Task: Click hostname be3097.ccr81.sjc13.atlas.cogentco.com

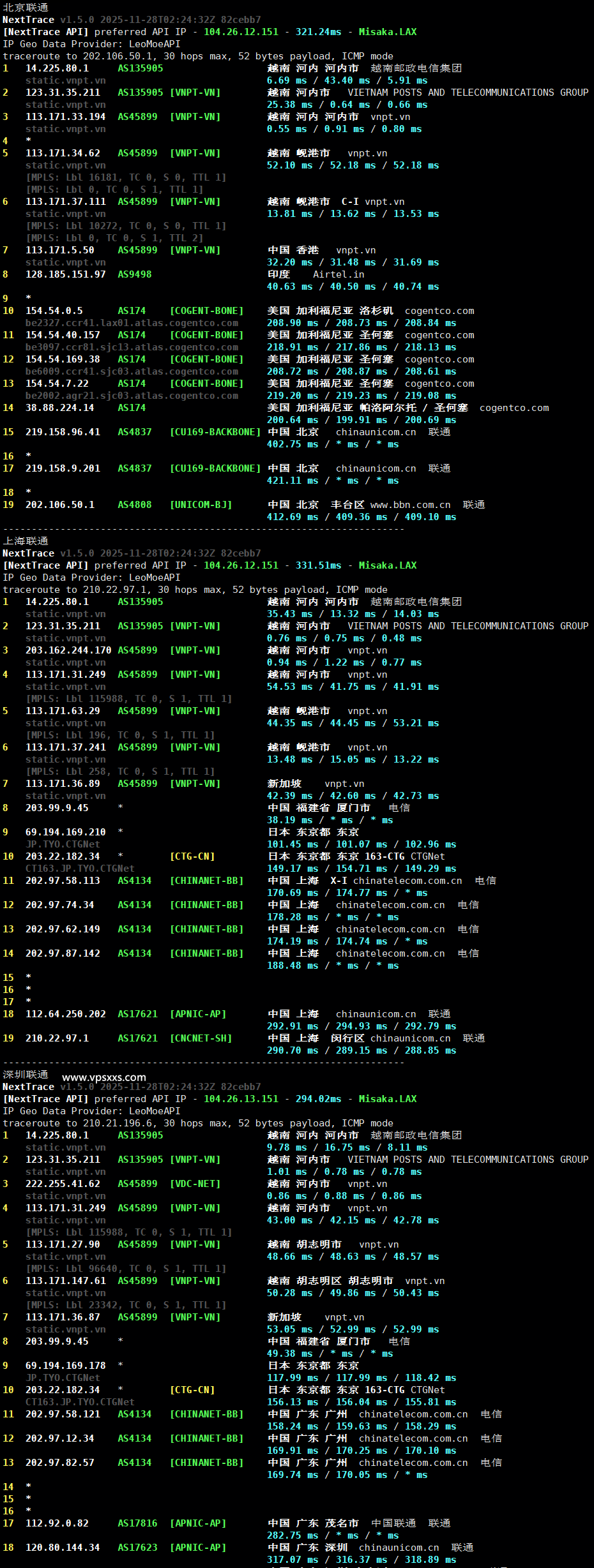Action: (132, 347)
